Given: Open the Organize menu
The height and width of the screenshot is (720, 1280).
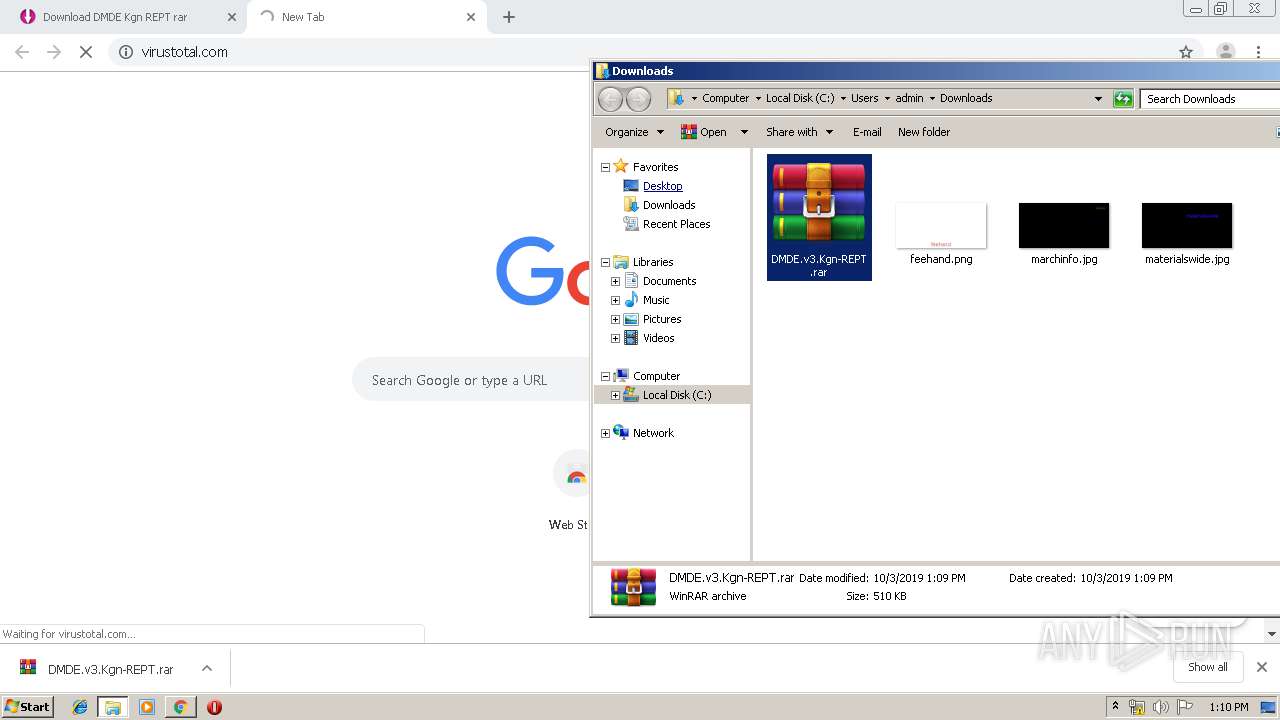Looking at the screenshot, I should (x=634, y=132).
